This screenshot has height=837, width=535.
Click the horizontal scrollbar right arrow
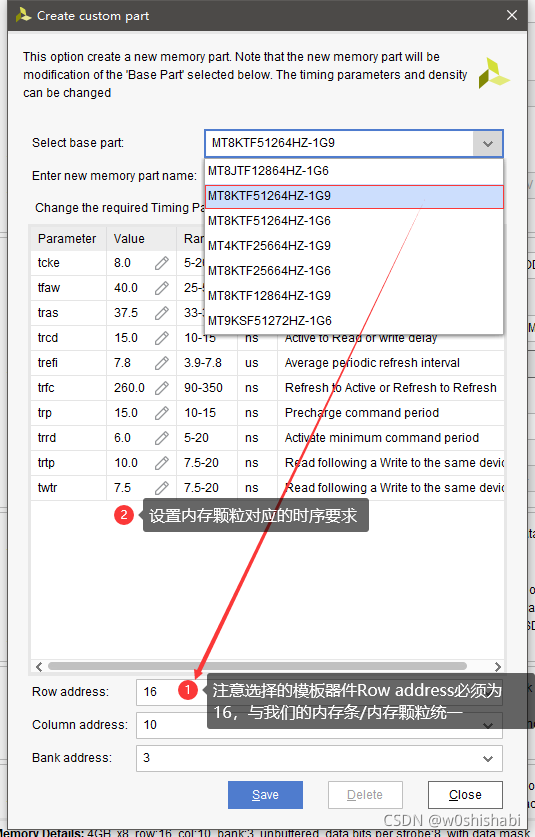point(498,666)
